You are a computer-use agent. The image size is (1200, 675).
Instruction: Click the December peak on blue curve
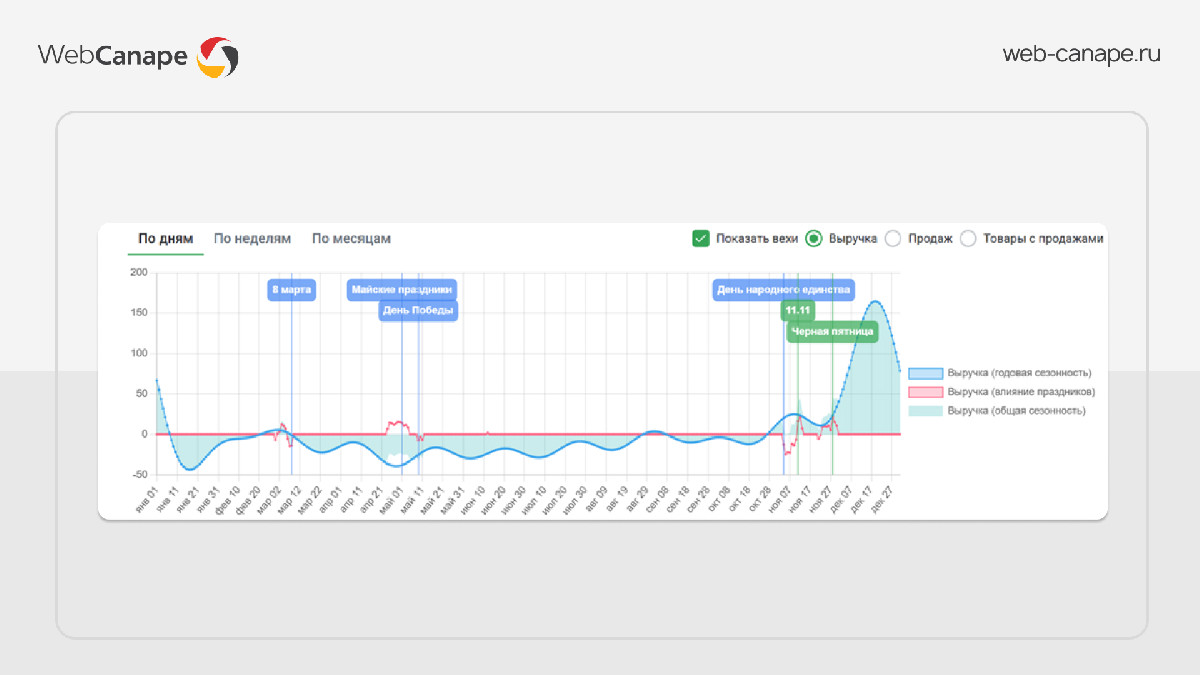(875, 301)
